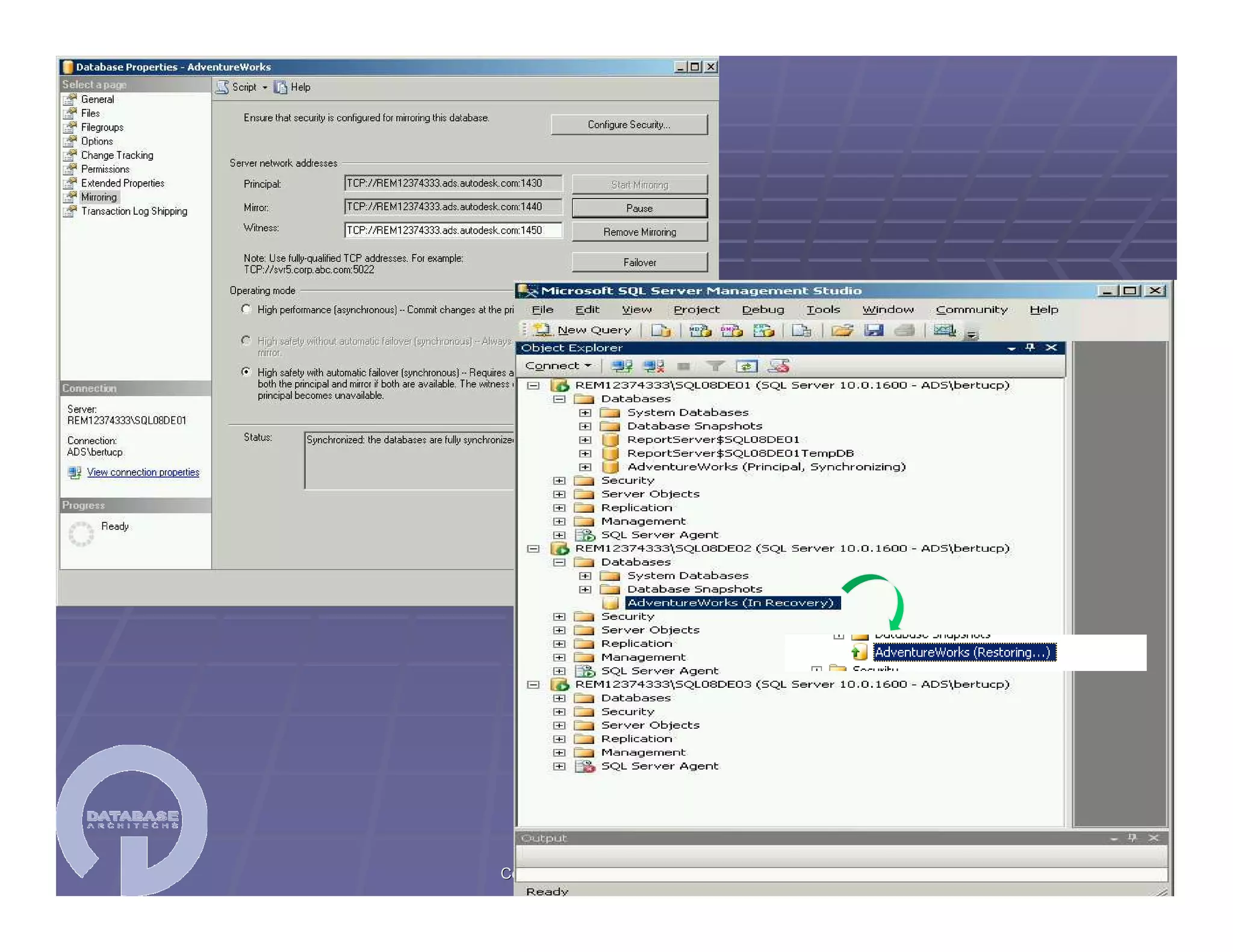The width and height of the screenshot is (1233, 952).
Task: Open the toolbar options overflow arrow
Action: coord(972,334)
